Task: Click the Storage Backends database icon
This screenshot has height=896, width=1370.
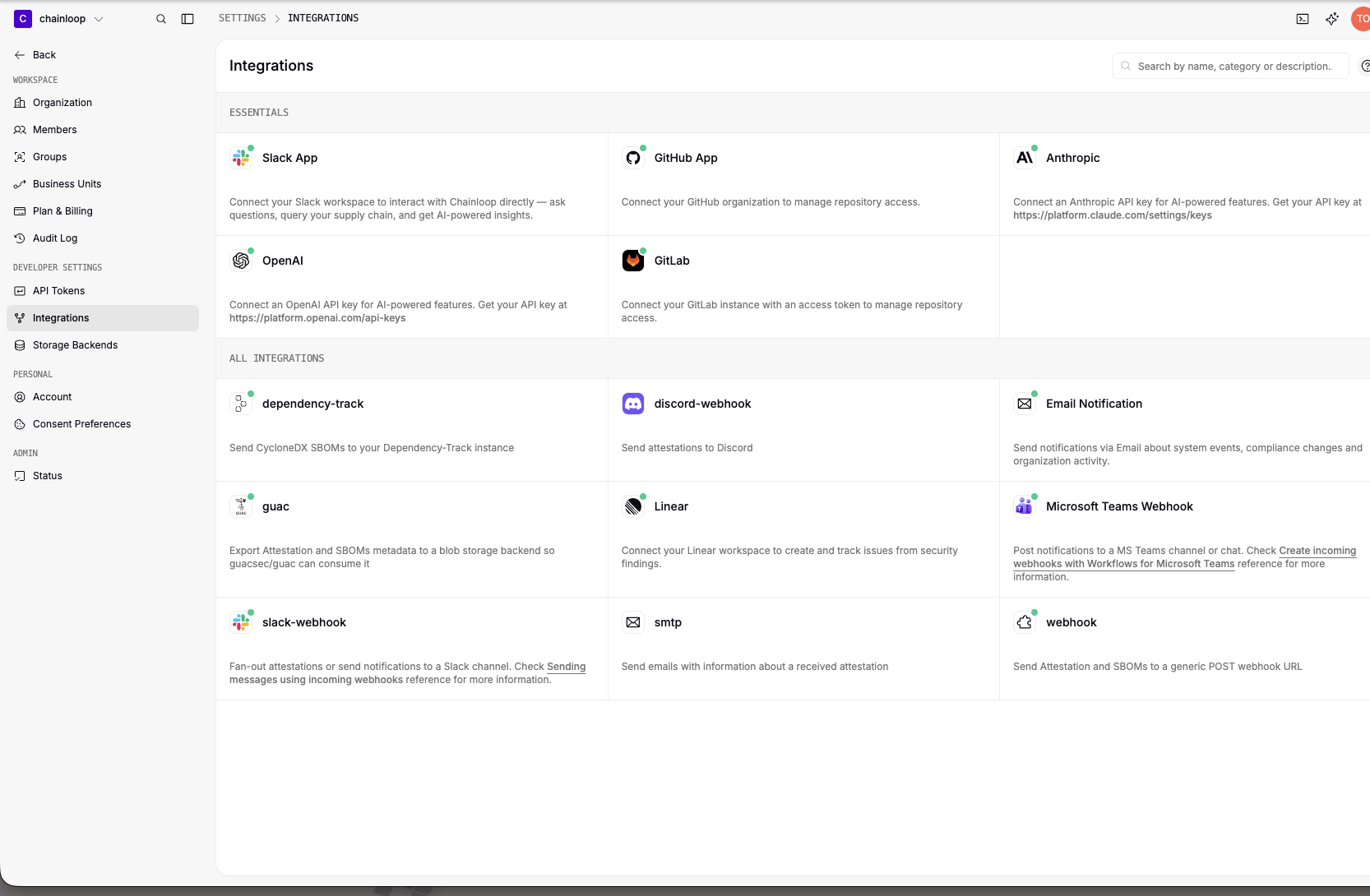Action: click(x=20, y=345)
